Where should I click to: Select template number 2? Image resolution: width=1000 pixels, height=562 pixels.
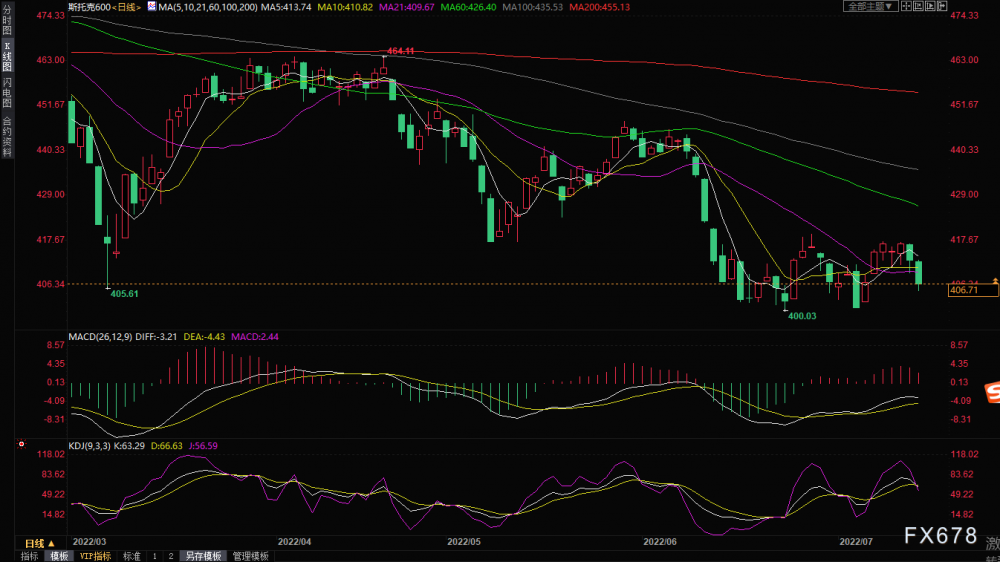click(x=171, y=556)
